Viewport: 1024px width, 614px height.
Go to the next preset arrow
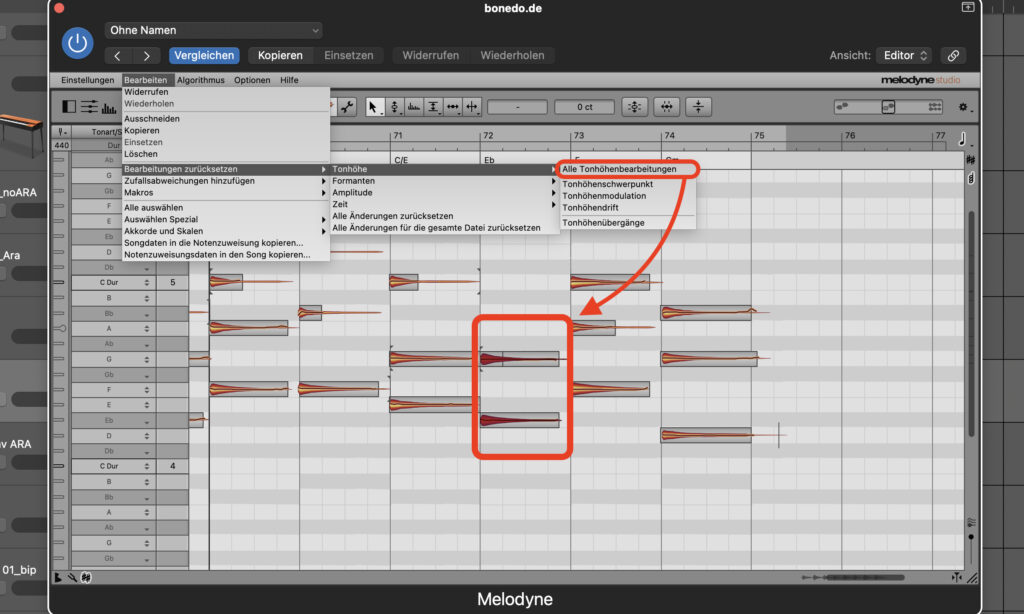click(146, 56)
